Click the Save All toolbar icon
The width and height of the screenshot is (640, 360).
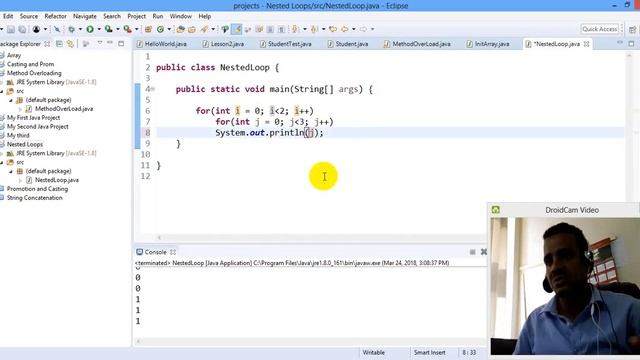pyautogui.click(x=22, y=29)
